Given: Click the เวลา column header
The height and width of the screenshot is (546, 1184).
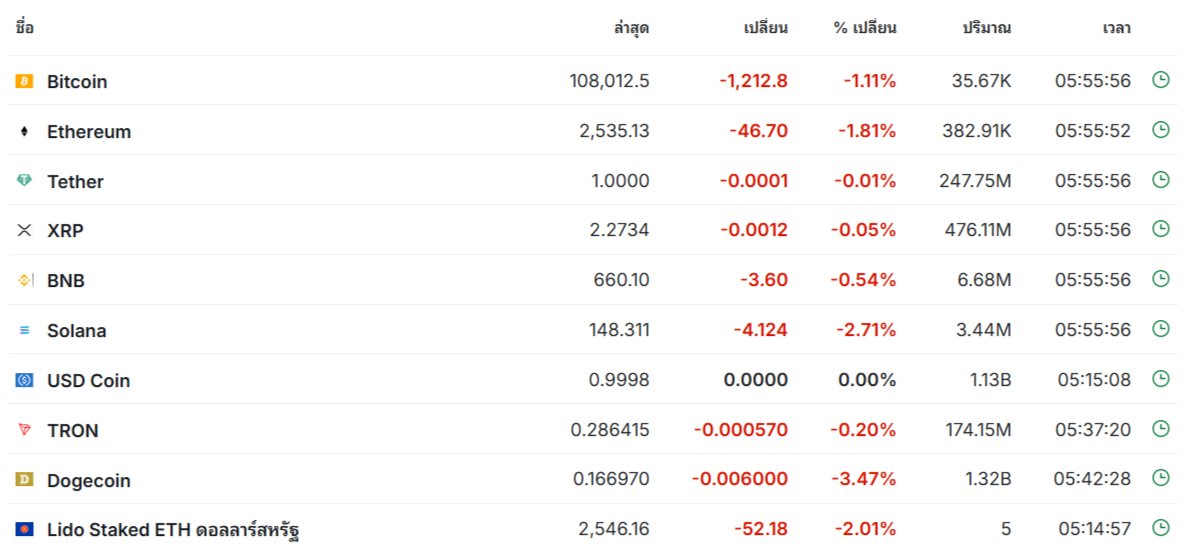Looking at the screenshot, I should click(x=1116, y=29).
